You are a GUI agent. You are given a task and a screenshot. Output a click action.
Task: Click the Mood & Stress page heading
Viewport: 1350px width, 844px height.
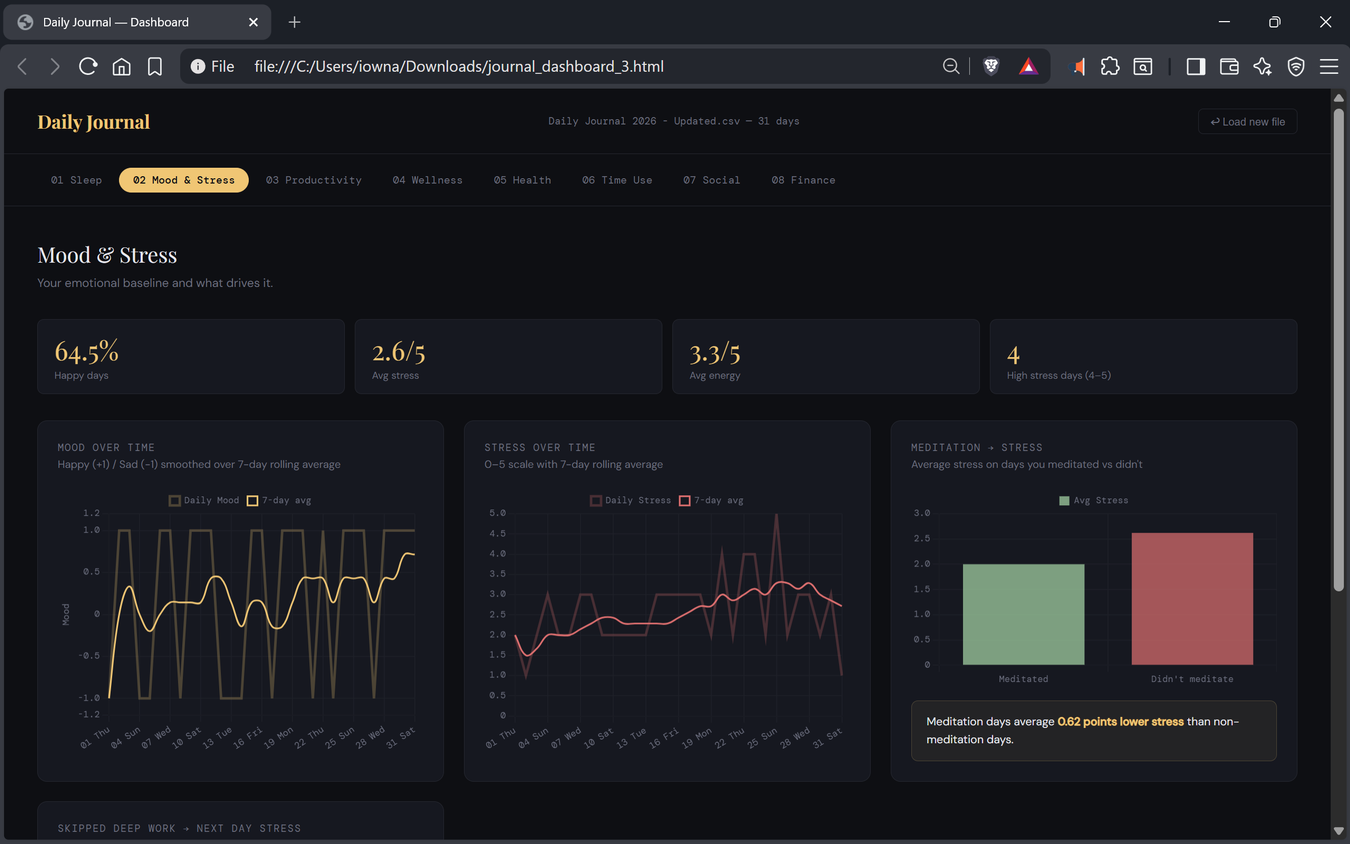pos(107,255)
